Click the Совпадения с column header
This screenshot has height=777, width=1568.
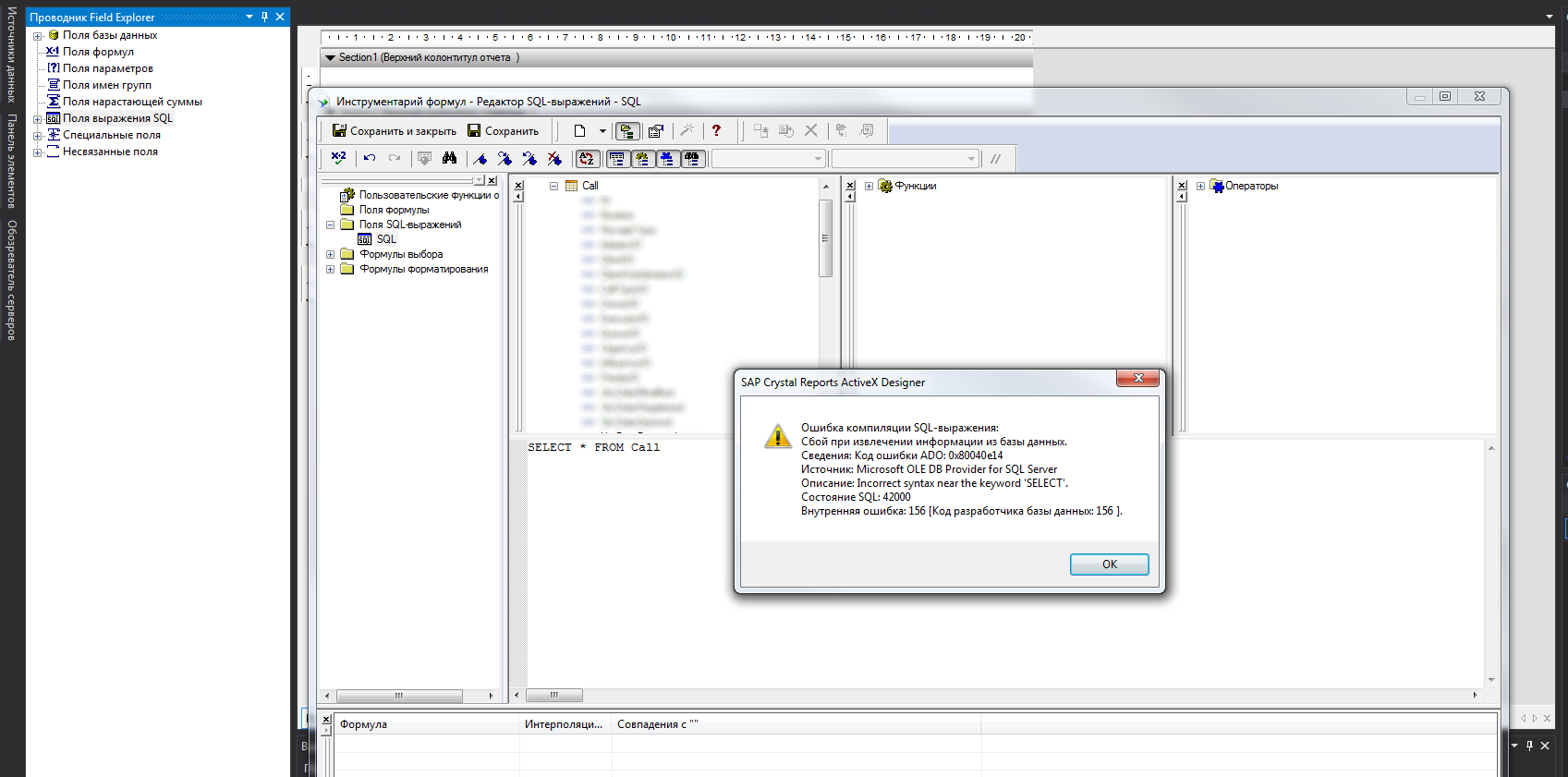coord(796,724)
